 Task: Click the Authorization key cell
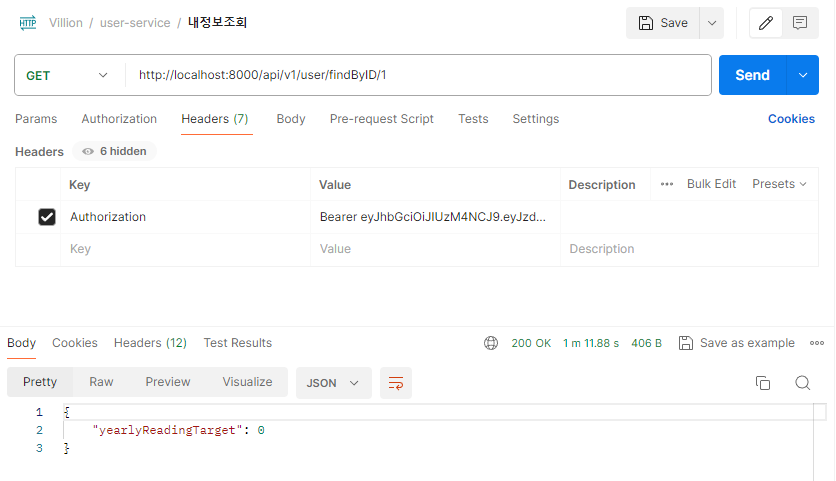click(186, 217)
